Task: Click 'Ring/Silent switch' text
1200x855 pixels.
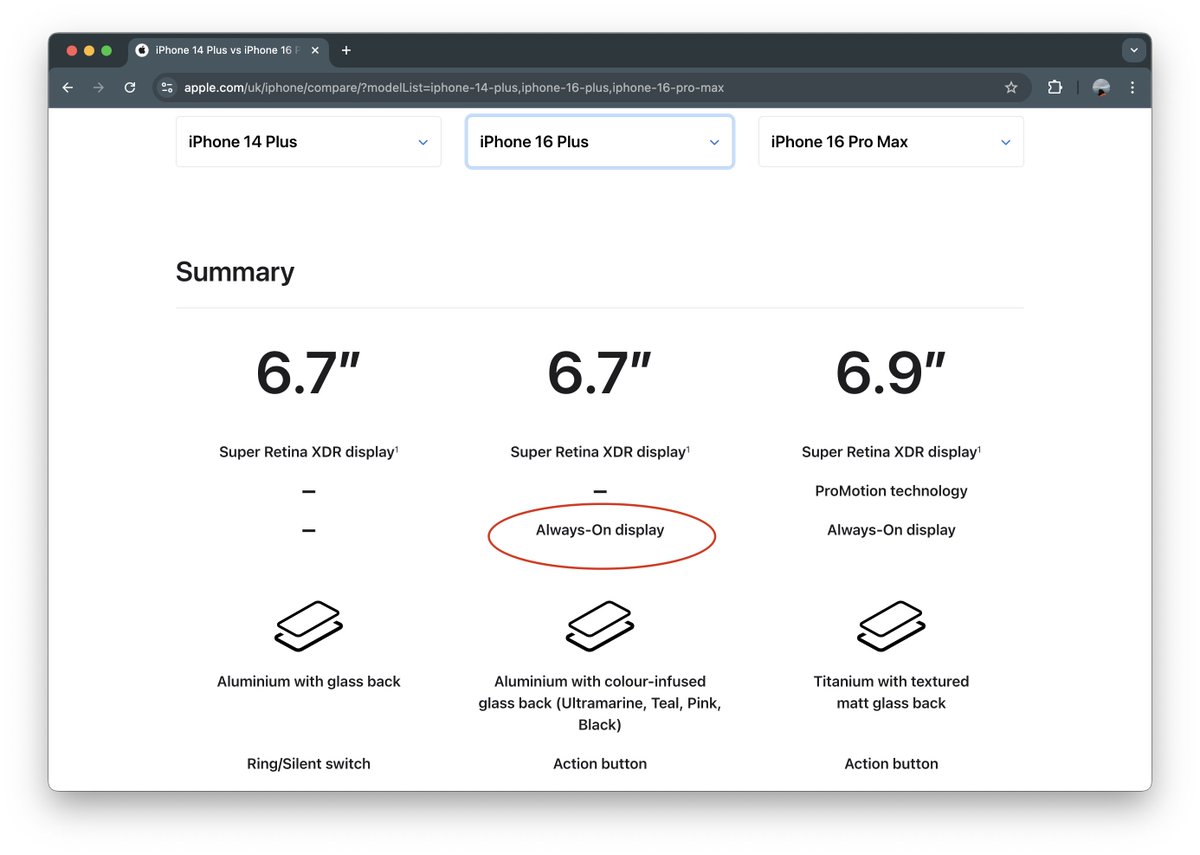Action: pyautogui.click(x=309, y=764)
